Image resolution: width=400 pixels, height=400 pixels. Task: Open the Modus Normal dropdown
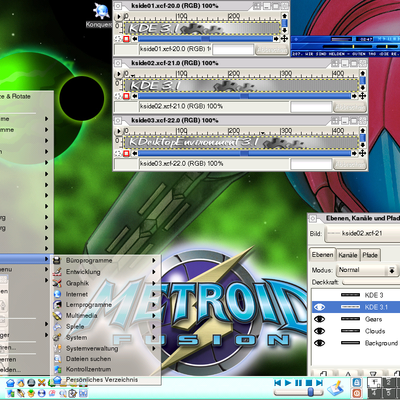[x=367, y=270]
